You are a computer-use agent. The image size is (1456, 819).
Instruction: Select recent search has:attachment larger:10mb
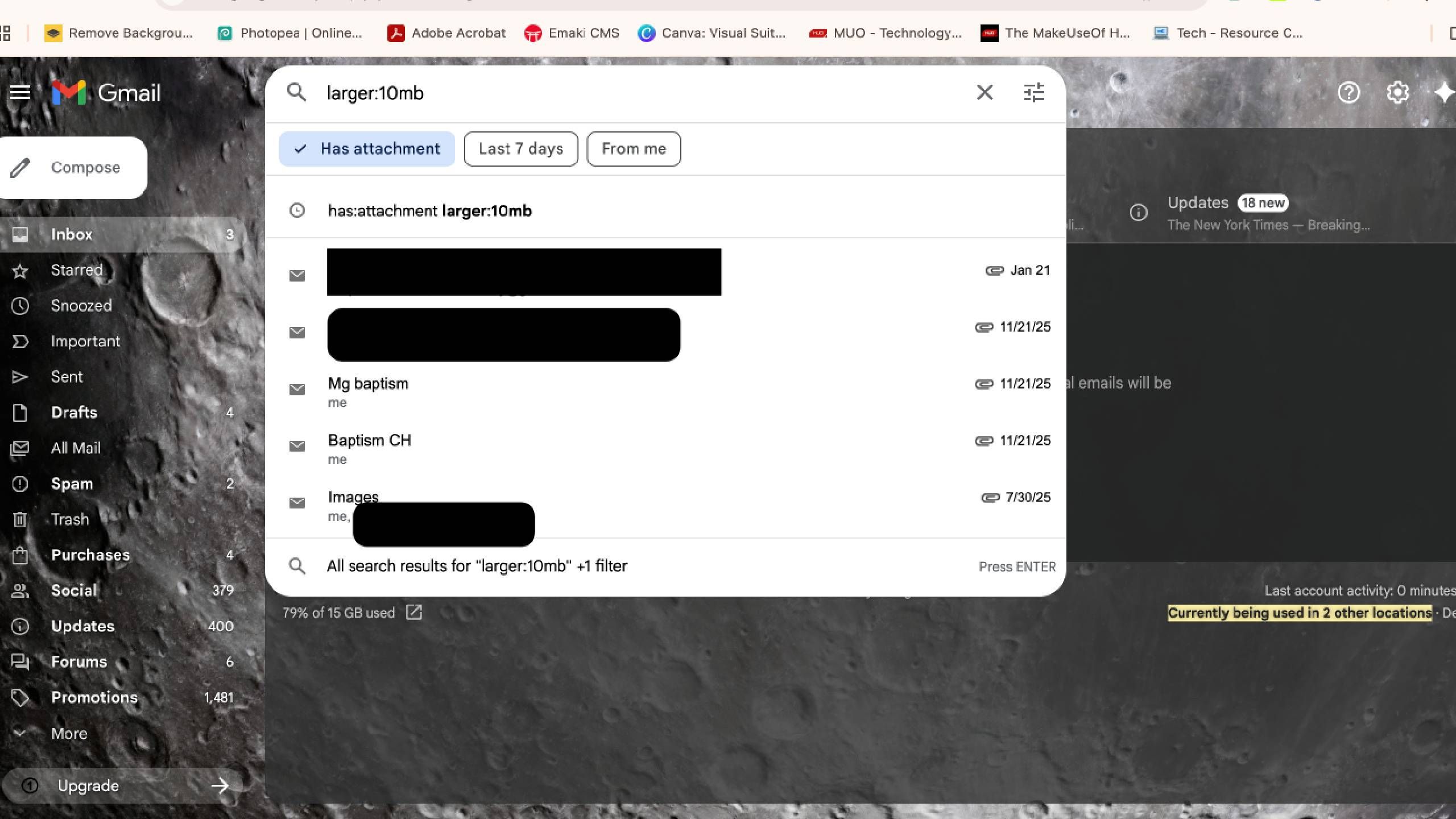point(665,210)
